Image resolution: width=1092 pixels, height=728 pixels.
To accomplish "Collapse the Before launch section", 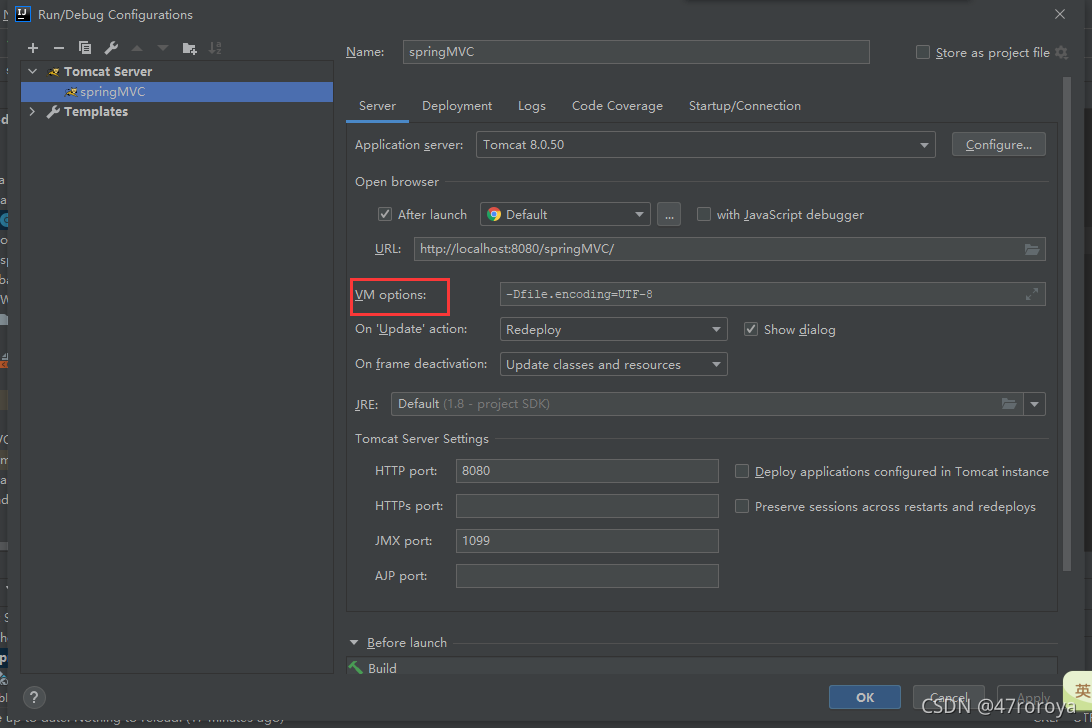I will click(354, 643).
